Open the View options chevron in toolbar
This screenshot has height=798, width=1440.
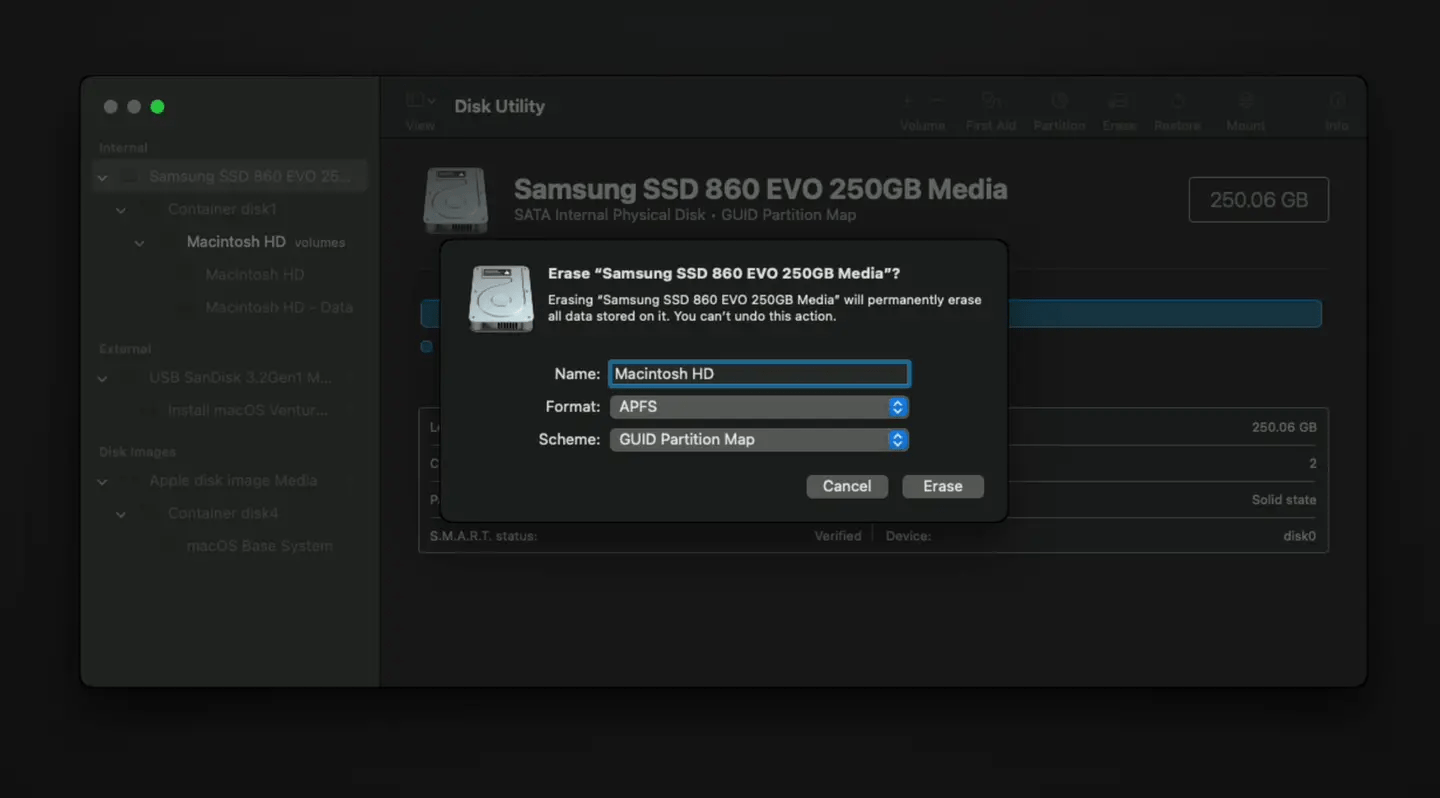point(431,100)
